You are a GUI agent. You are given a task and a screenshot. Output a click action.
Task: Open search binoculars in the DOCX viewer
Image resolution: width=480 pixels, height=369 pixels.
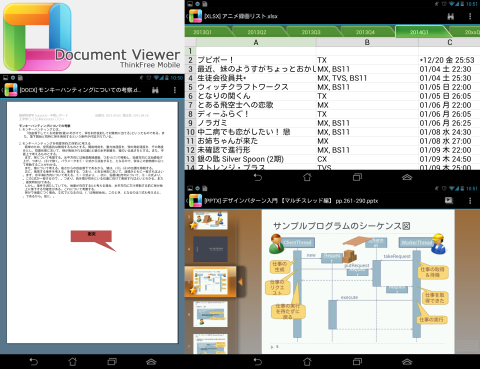[x=155, y=90]
